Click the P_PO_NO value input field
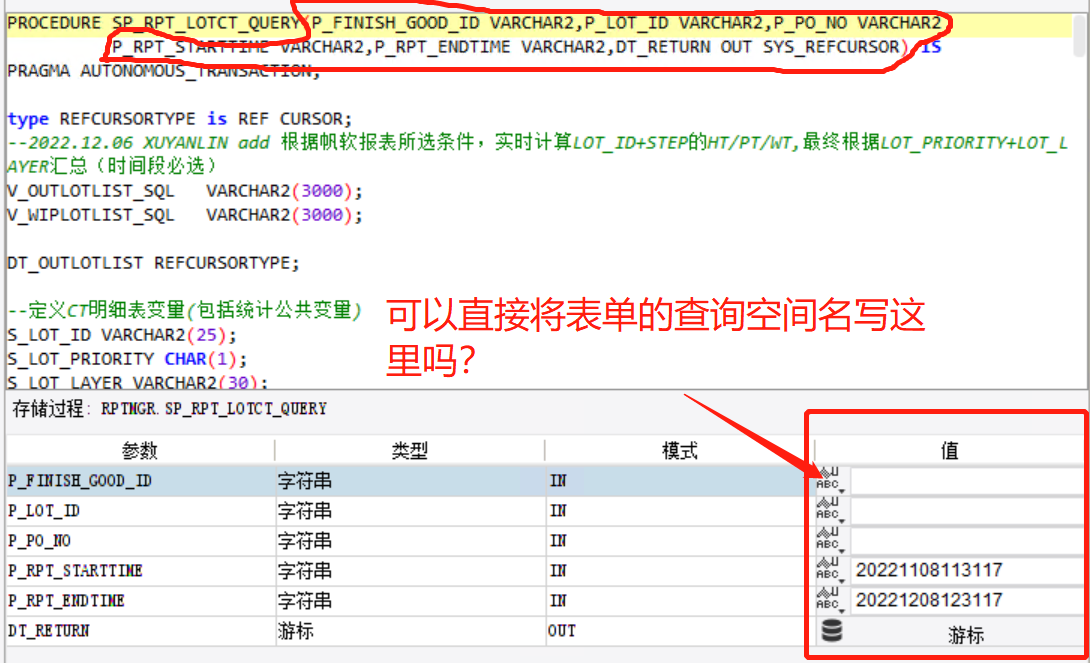 (x=967, y=541)
